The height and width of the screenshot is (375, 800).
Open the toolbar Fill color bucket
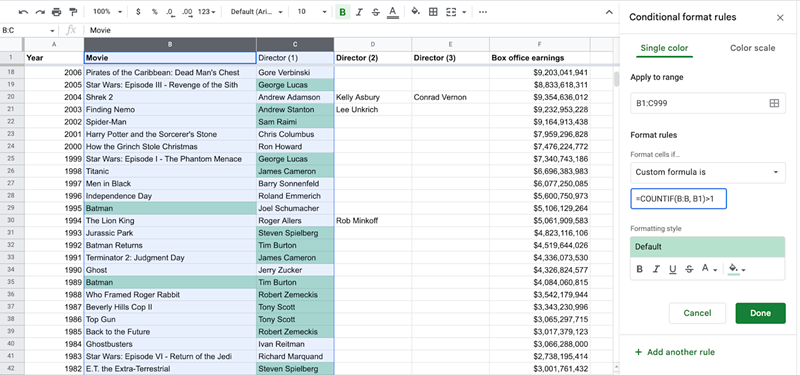coord(416,12)
